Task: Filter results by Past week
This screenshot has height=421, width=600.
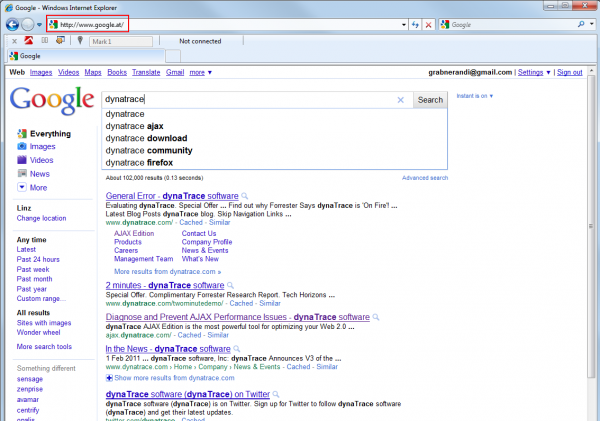Action: click(33, 269)
